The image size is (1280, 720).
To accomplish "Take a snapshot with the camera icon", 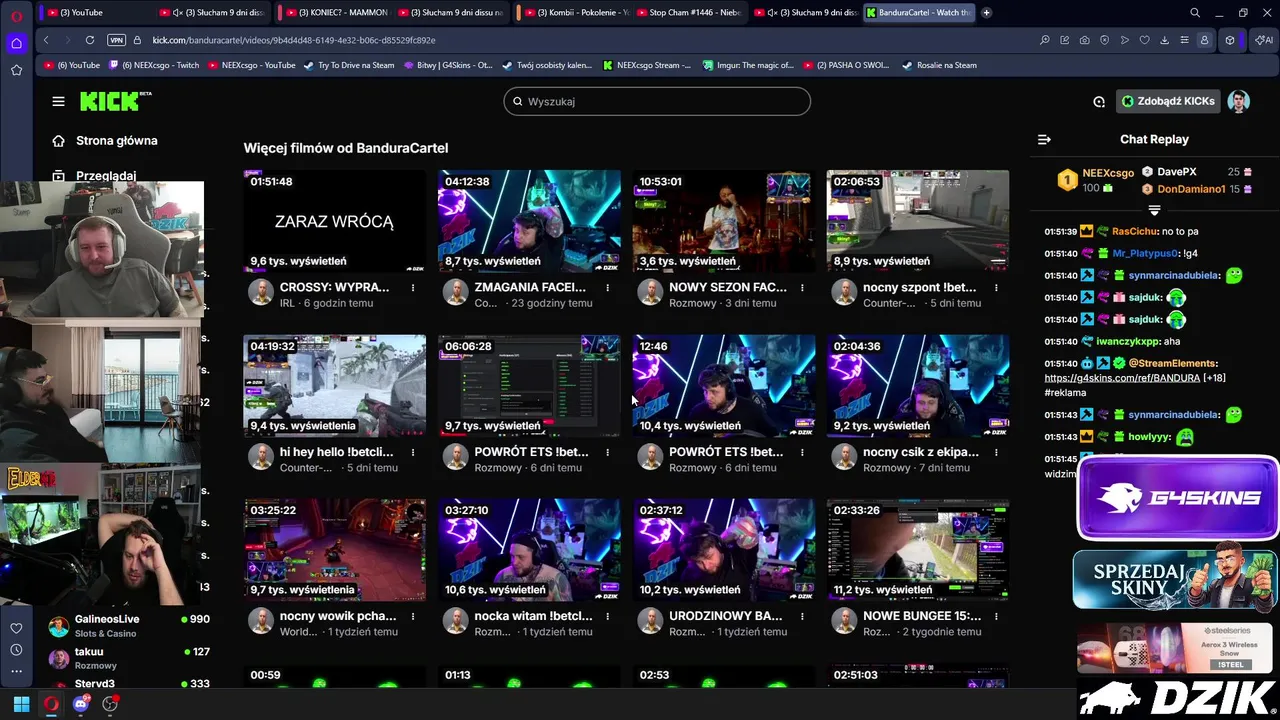I will [1085, 40].
